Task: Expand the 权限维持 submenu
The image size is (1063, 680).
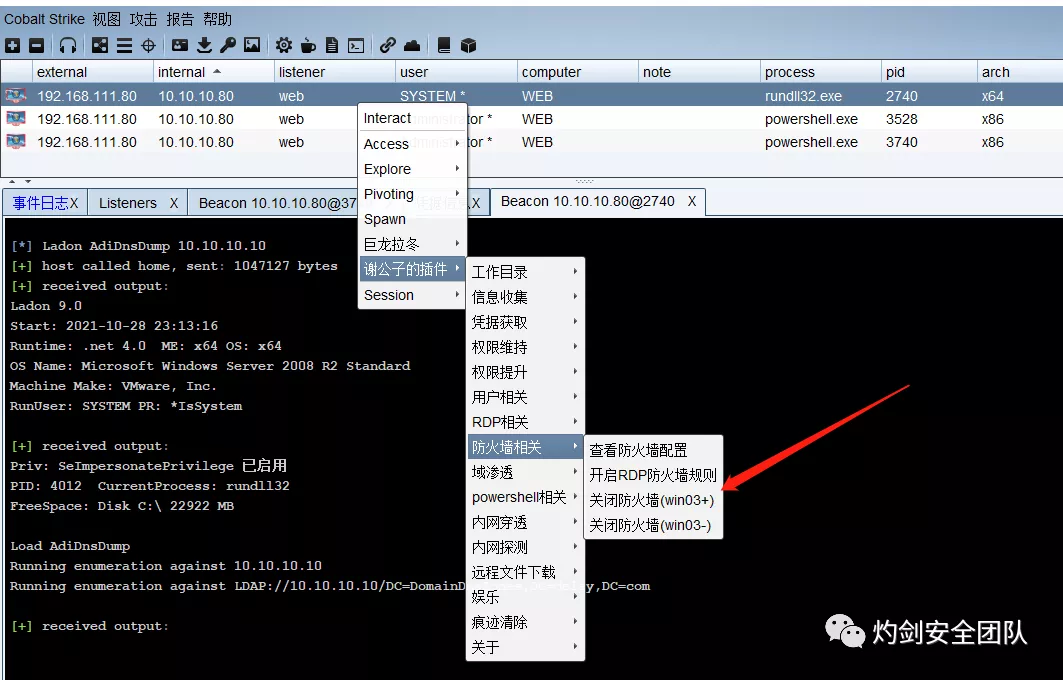Action: click(x=525, y=347)
